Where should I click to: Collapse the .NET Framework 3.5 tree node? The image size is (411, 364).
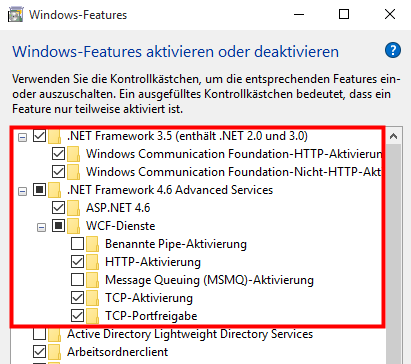(x=22, y=137)
